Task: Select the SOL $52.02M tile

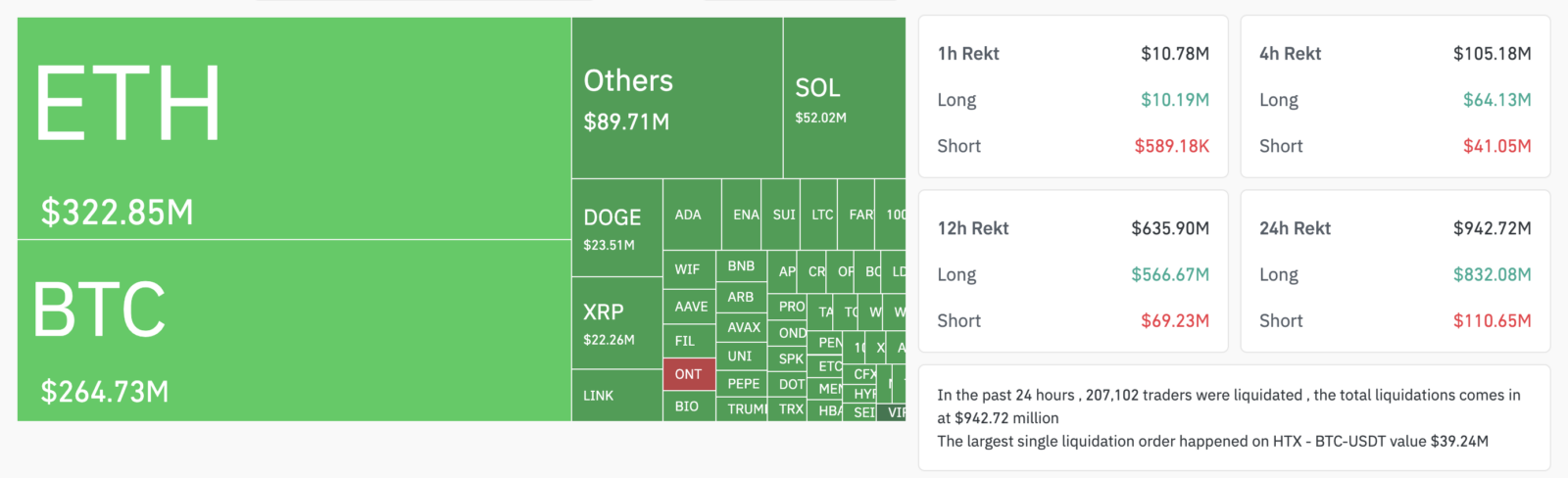Action: coord(845,98)
